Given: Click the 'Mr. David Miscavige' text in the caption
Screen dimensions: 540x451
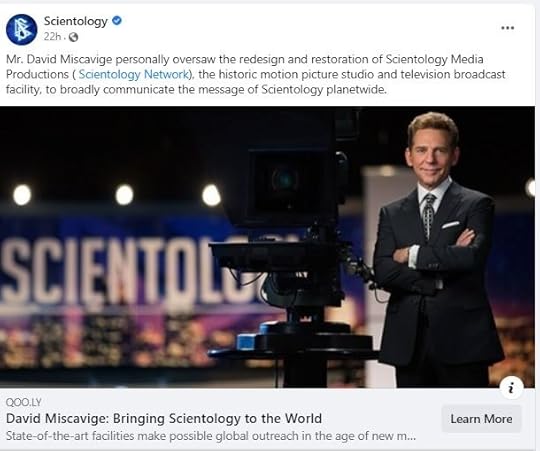Looking at the screenshot, I should 59,59.
